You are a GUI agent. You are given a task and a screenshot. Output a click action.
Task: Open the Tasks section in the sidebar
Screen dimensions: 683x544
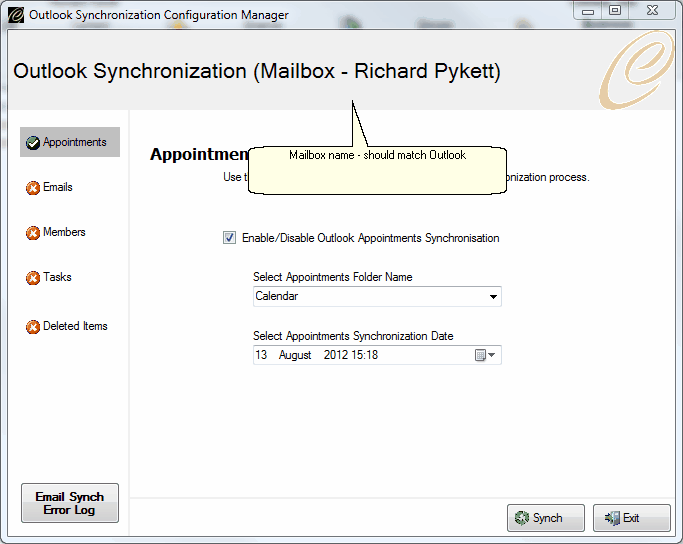(49, 277)
